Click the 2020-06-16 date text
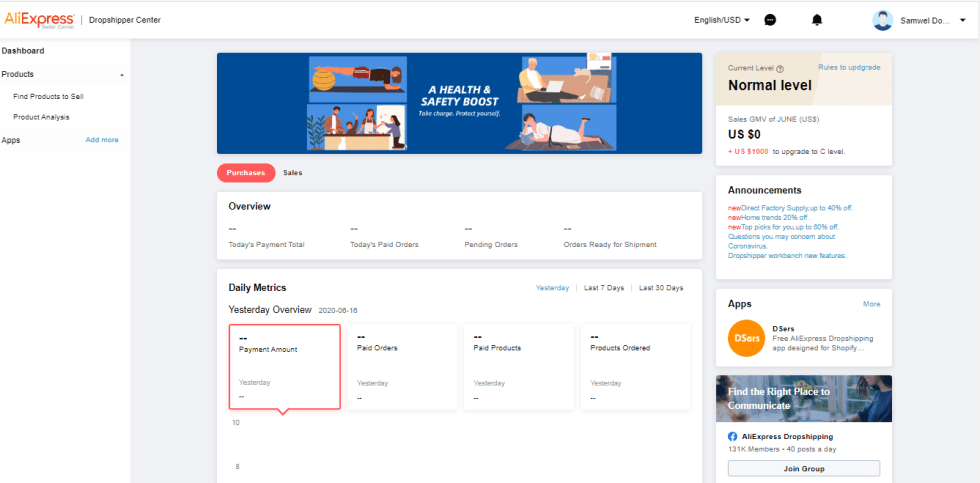 (338, 311)
